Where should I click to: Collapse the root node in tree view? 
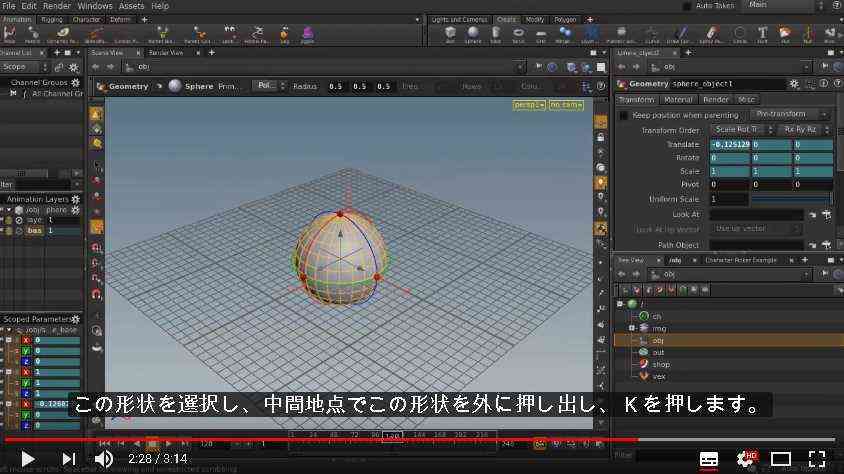click(x=620, y=304)
